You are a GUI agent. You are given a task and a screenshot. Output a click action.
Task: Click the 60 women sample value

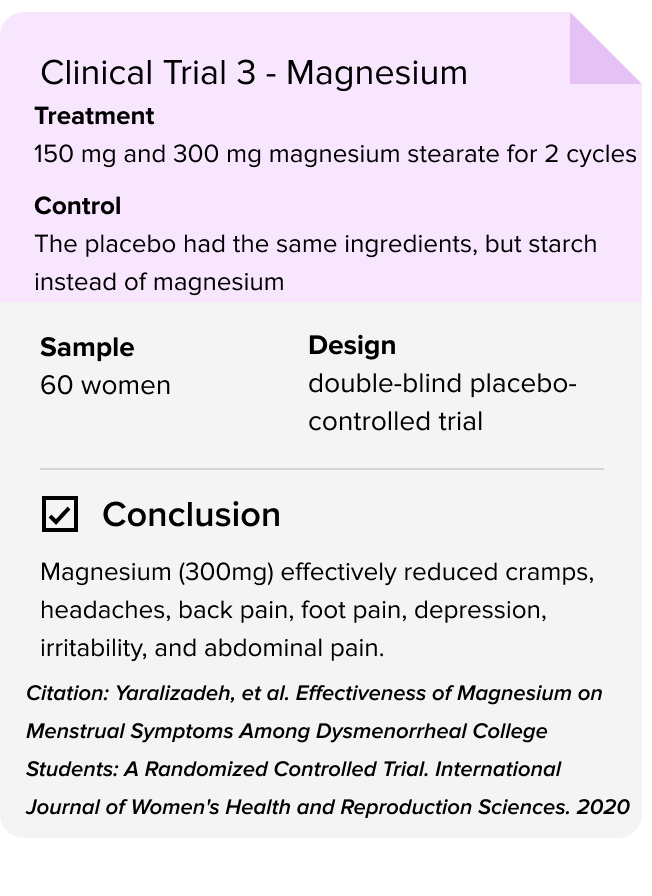tap(105, 385)
